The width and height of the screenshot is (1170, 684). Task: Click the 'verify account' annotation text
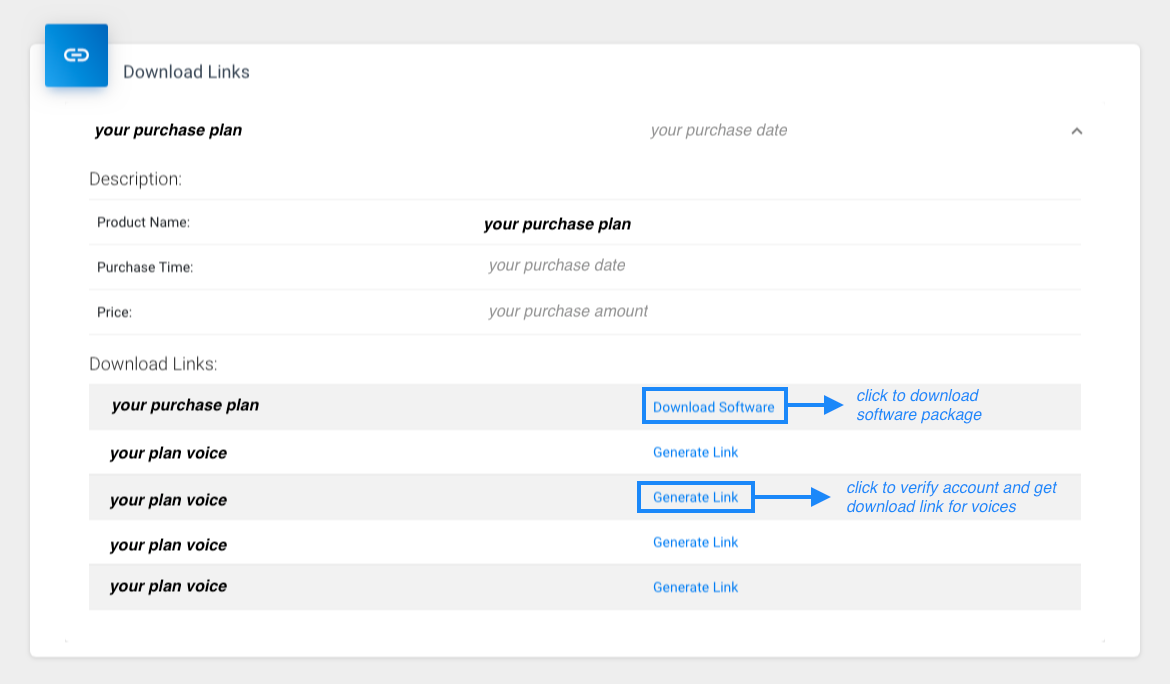pyautogui.click(x=950, y=497)
